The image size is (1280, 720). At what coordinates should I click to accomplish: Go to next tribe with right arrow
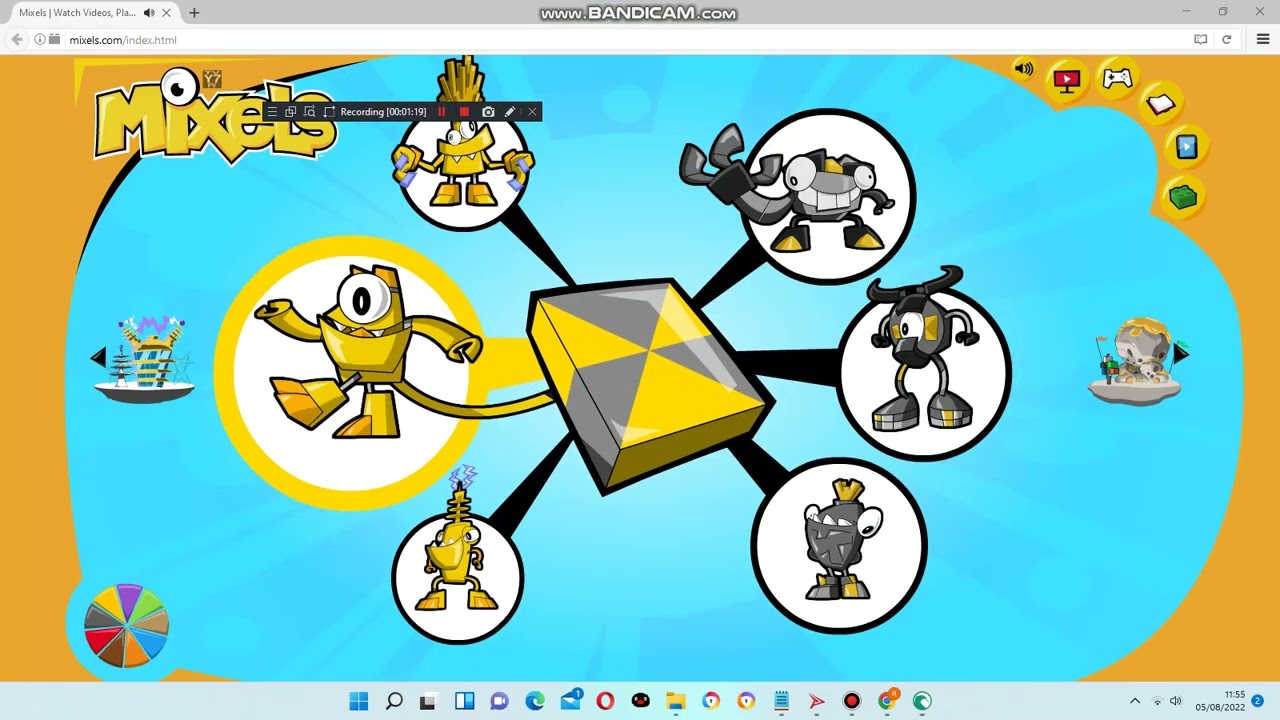1181,352
